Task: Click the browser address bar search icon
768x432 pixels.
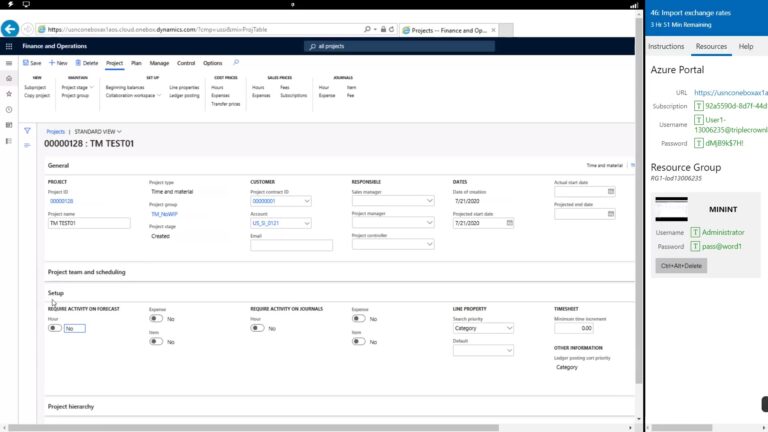Action: click(x=367, y=29)
